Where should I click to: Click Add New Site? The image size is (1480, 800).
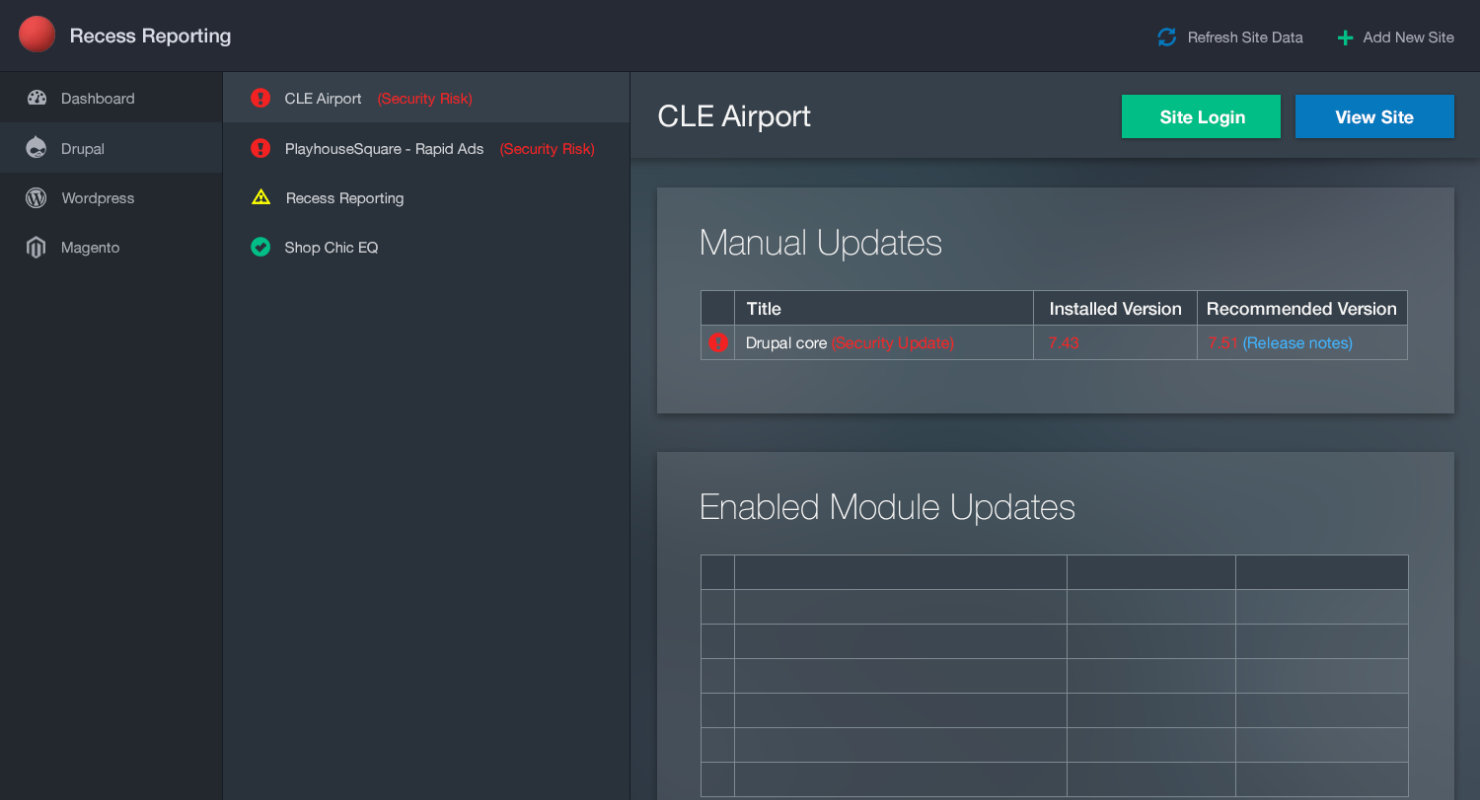[1396, 37]
